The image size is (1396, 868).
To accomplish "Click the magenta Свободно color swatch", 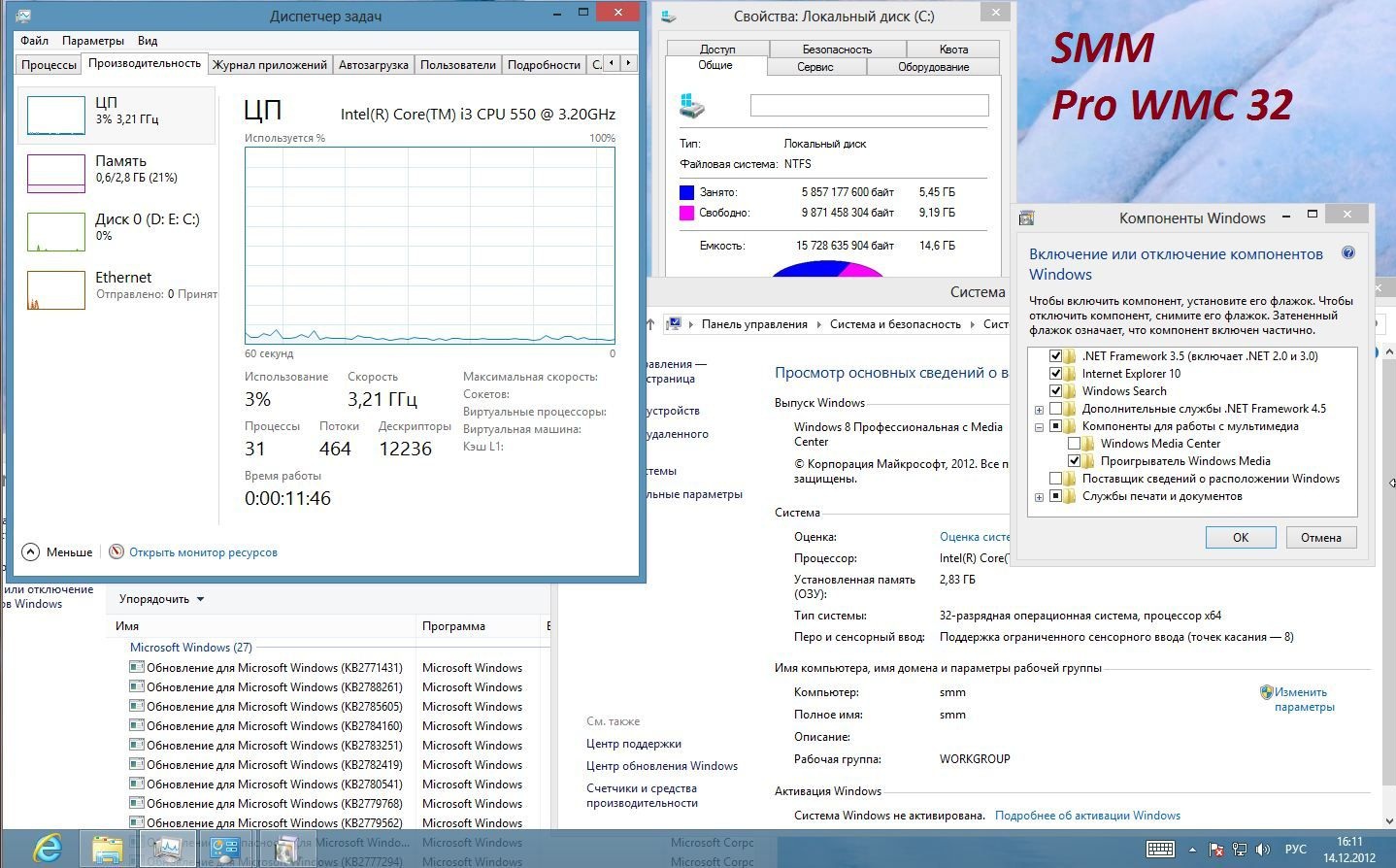I will pyautogui.click(x=687, y=213).
